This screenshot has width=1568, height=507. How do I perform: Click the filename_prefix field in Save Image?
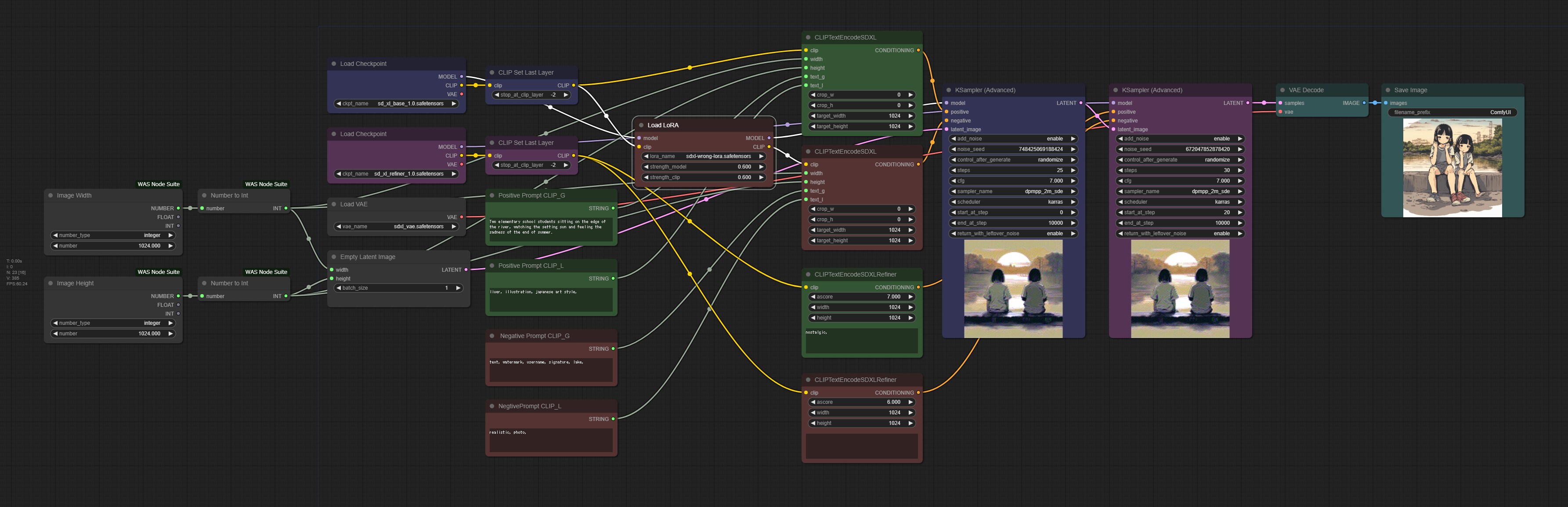point(1452,112)
